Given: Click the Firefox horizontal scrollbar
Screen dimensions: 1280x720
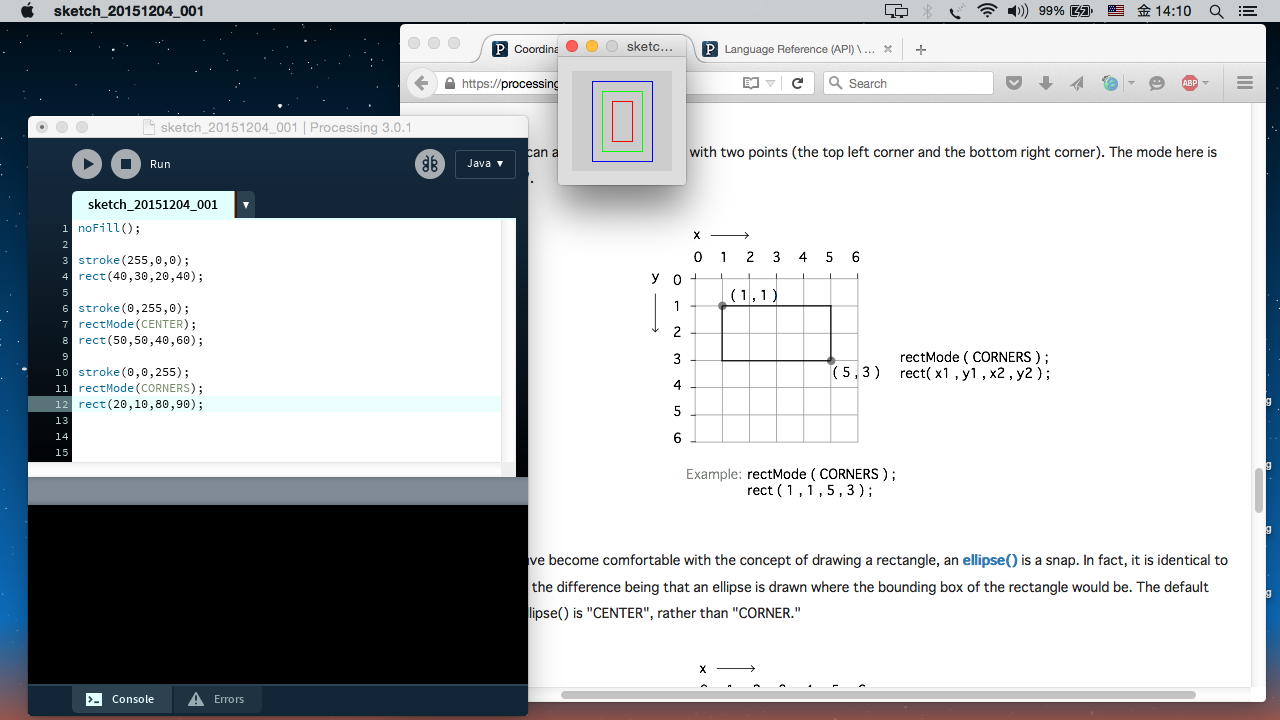Looking at the screenshot, I should [x=878, y=694].
